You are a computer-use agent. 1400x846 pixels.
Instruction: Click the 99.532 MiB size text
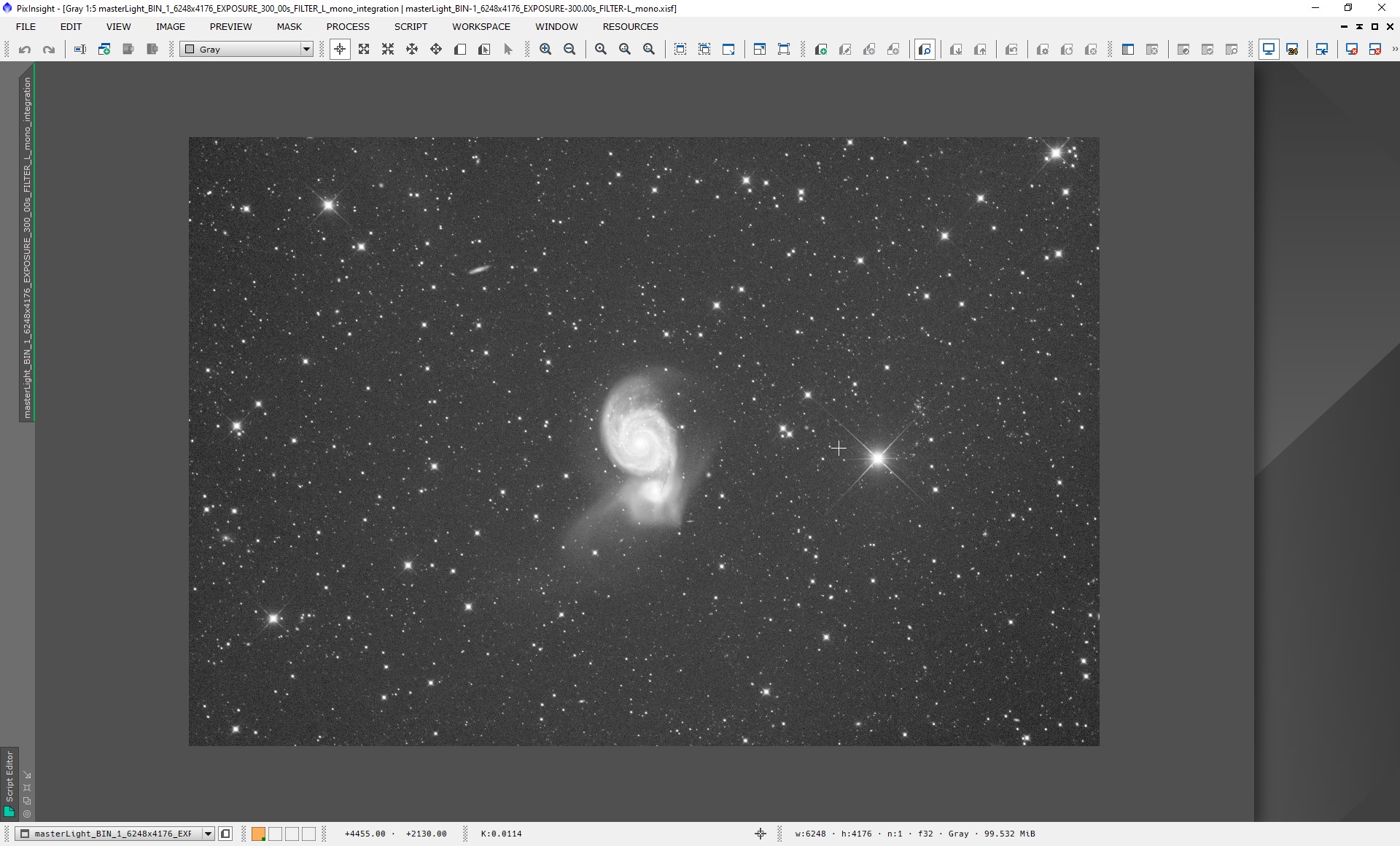(1009, 834)
